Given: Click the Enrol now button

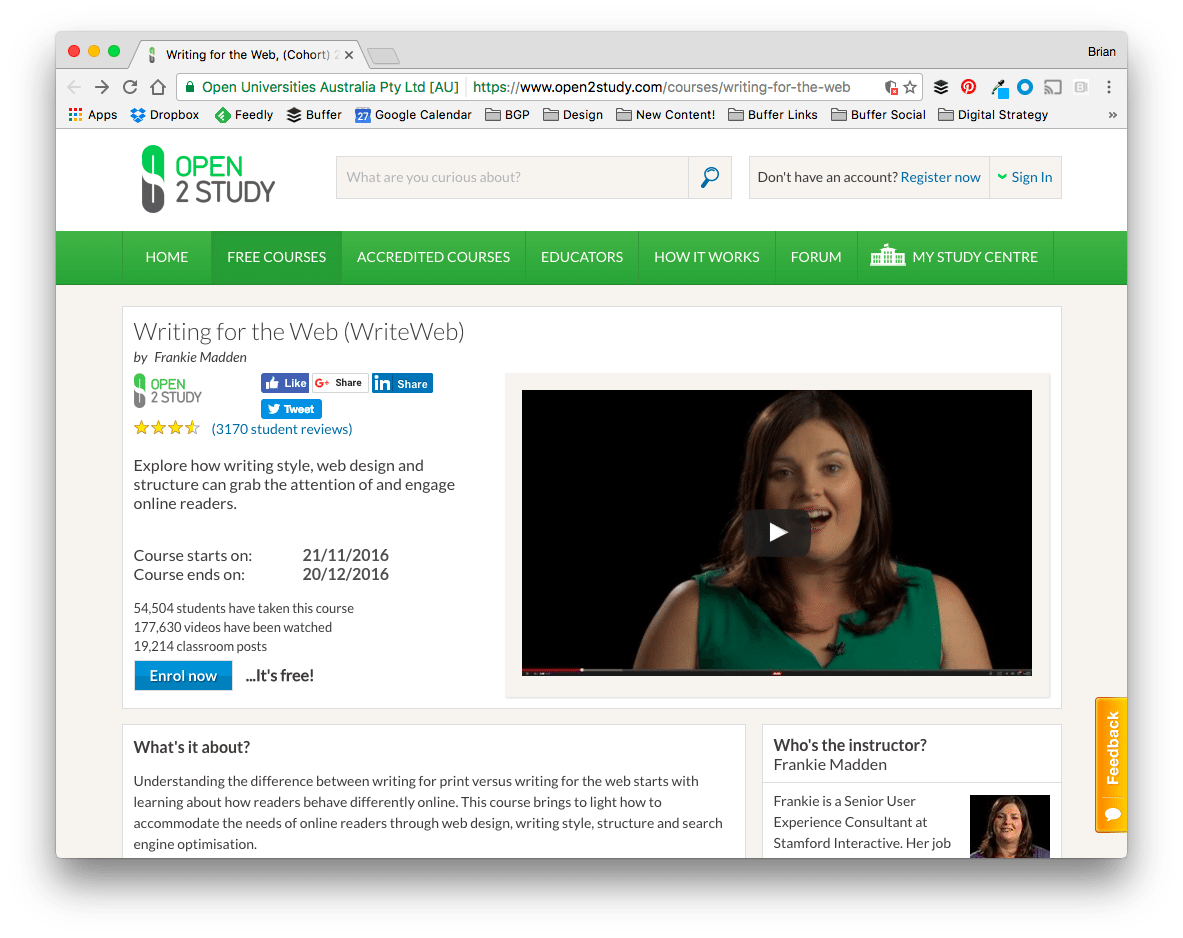Looking at the screenshot, I should (x=183, y=675).
